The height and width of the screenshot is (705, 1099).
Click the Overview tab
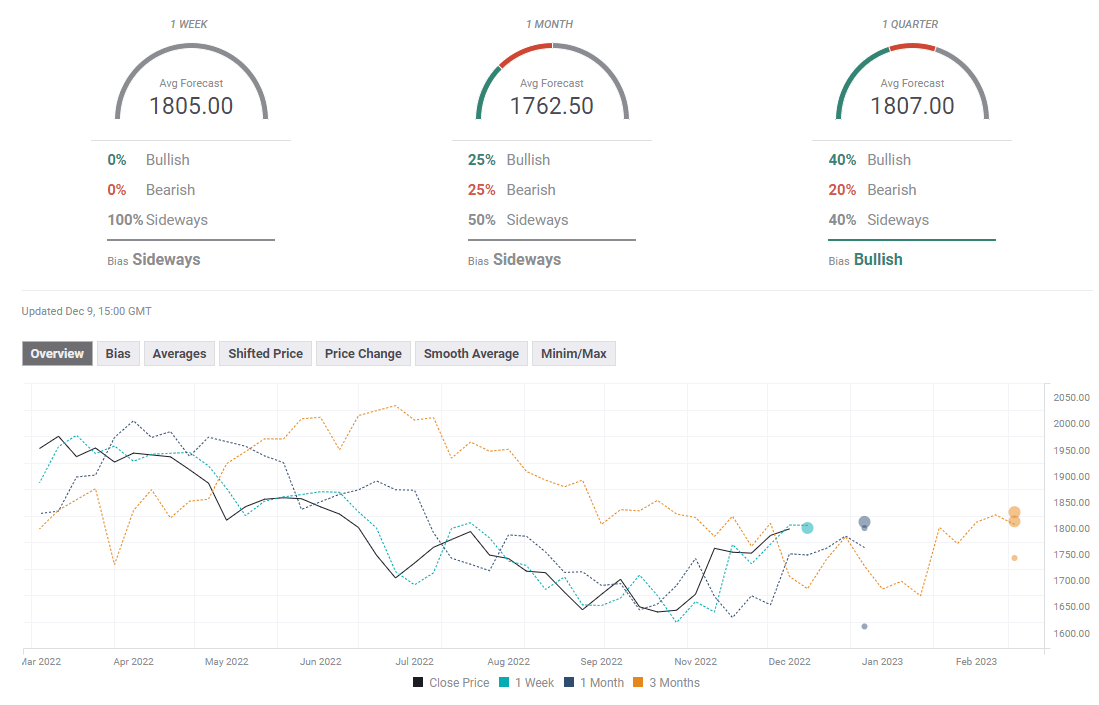point(57,354)
